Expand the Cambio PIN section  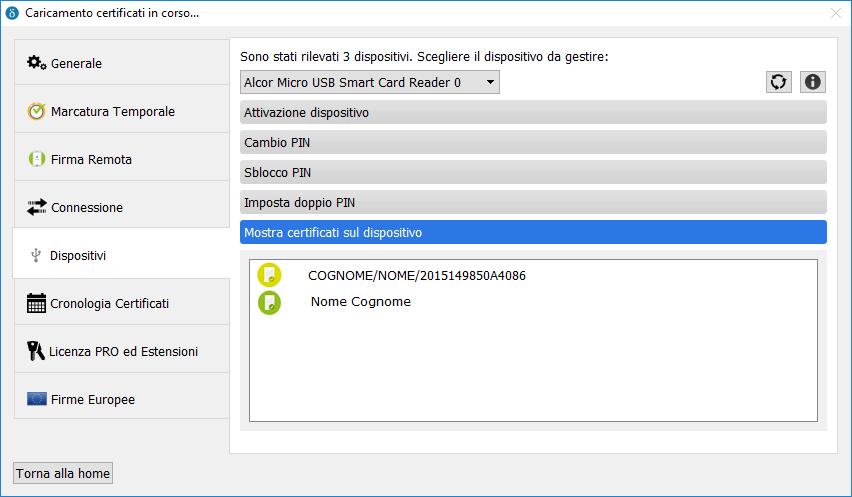pyautogui.click(x=533, y=143)
